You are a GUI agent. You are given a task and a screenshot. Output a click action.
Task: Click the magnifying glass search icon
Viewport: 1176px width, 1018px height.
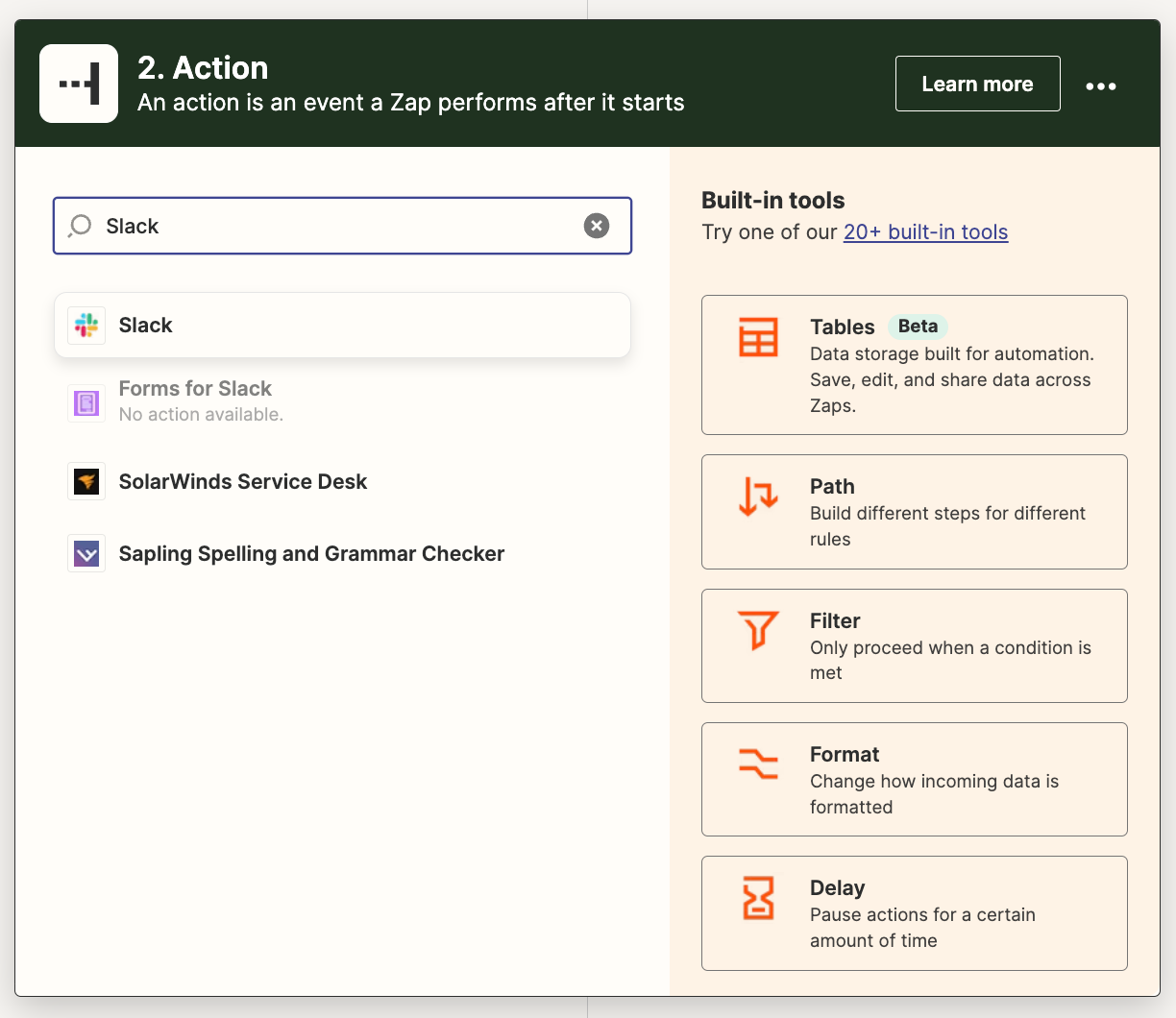(81, 226)
